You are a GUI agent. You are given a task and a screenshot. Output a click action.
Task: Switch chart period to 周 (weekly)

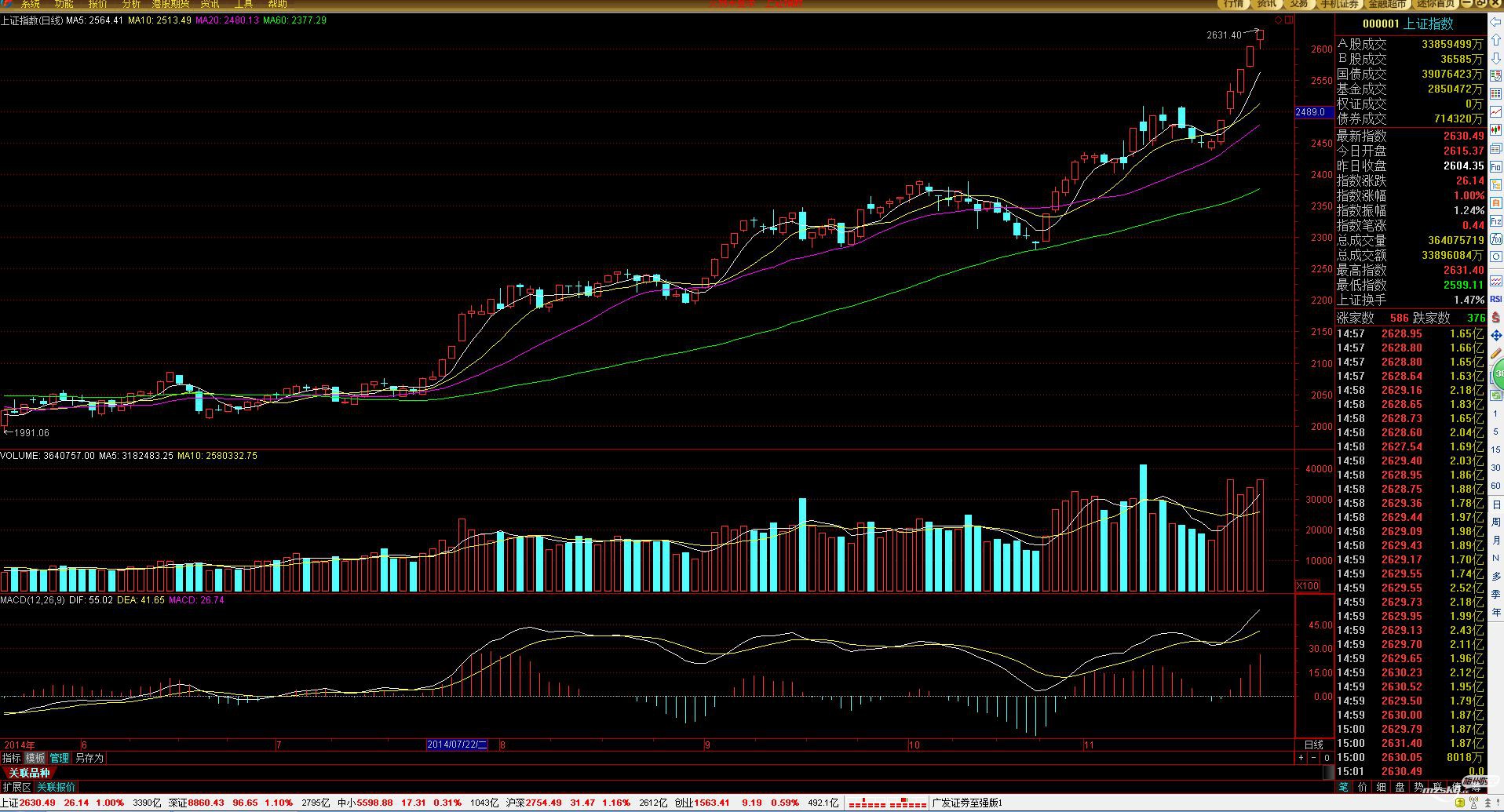(1496, 523)
